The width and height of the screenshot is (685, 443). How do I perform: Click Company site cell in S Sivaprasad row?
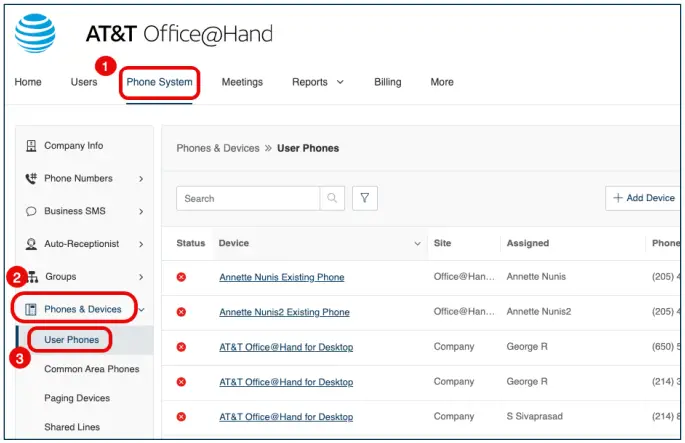tap(454, 416)
